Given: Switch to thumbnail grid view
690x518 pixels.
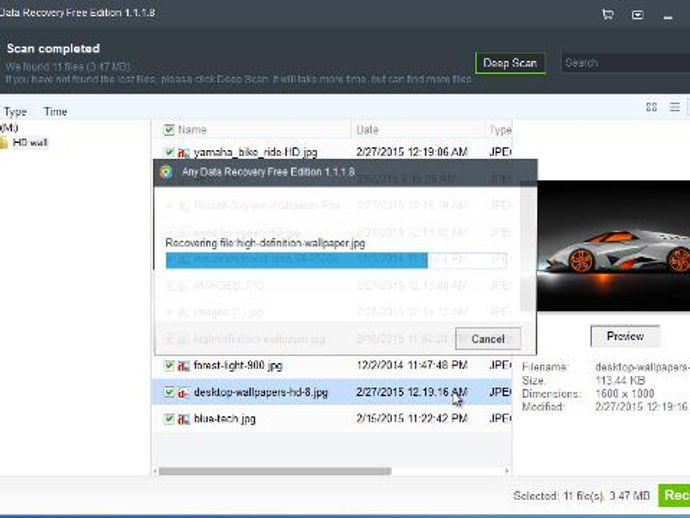Looking at the screenshot, I should coord(651,107).
